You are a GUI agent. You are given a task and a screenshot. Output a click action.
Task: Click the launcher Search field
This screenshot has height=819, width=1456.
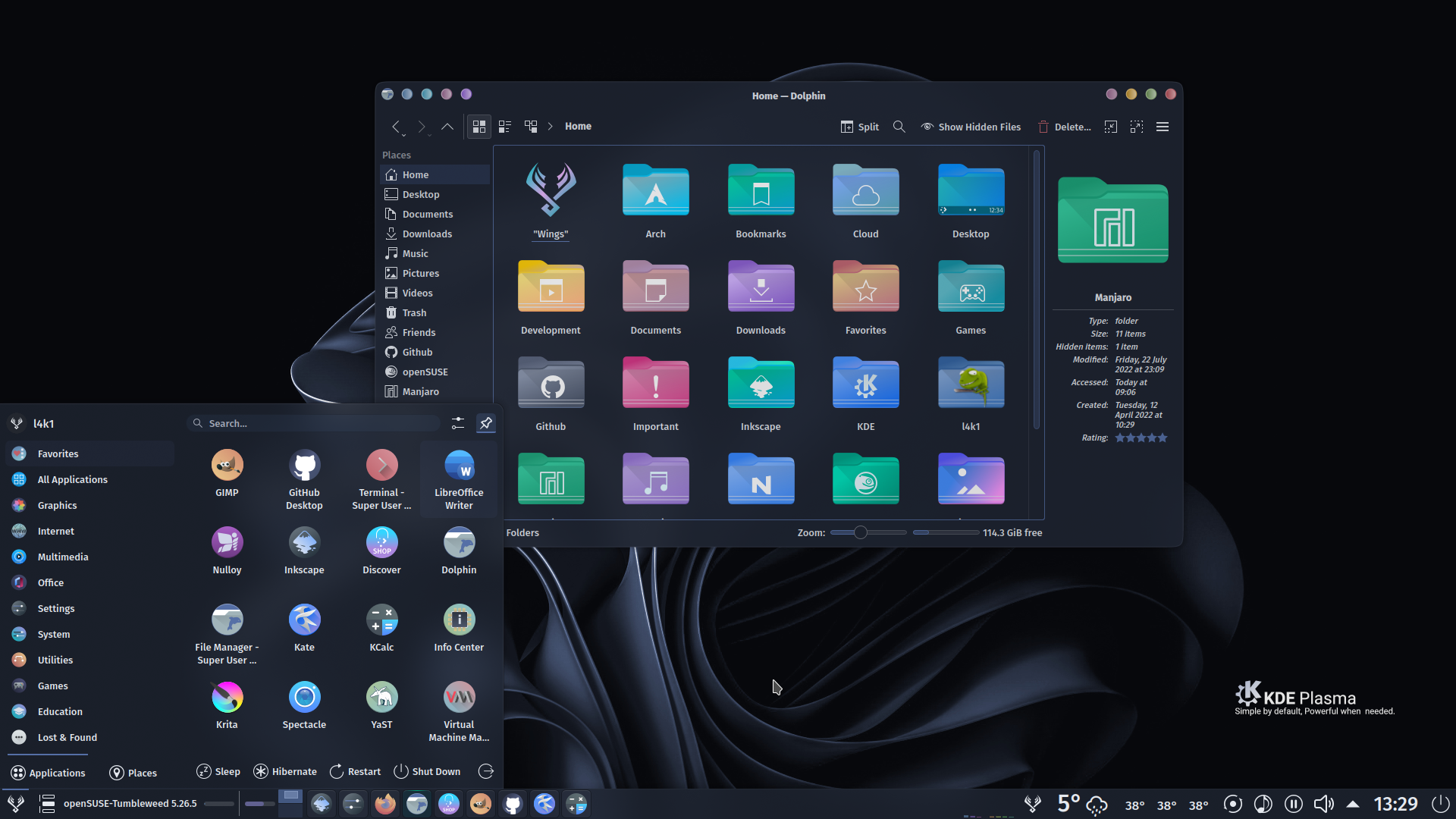point(313,423)
